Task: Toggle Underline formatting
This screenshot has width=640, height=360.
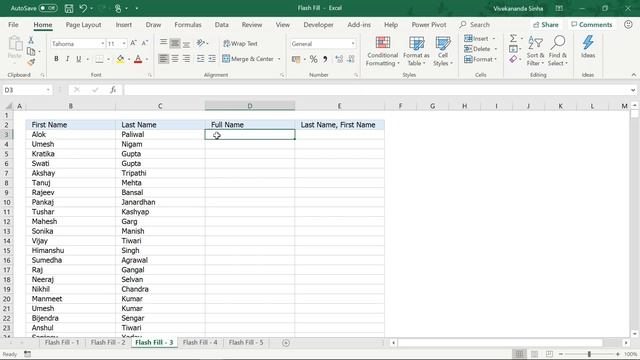Action: tap(78, 59)
